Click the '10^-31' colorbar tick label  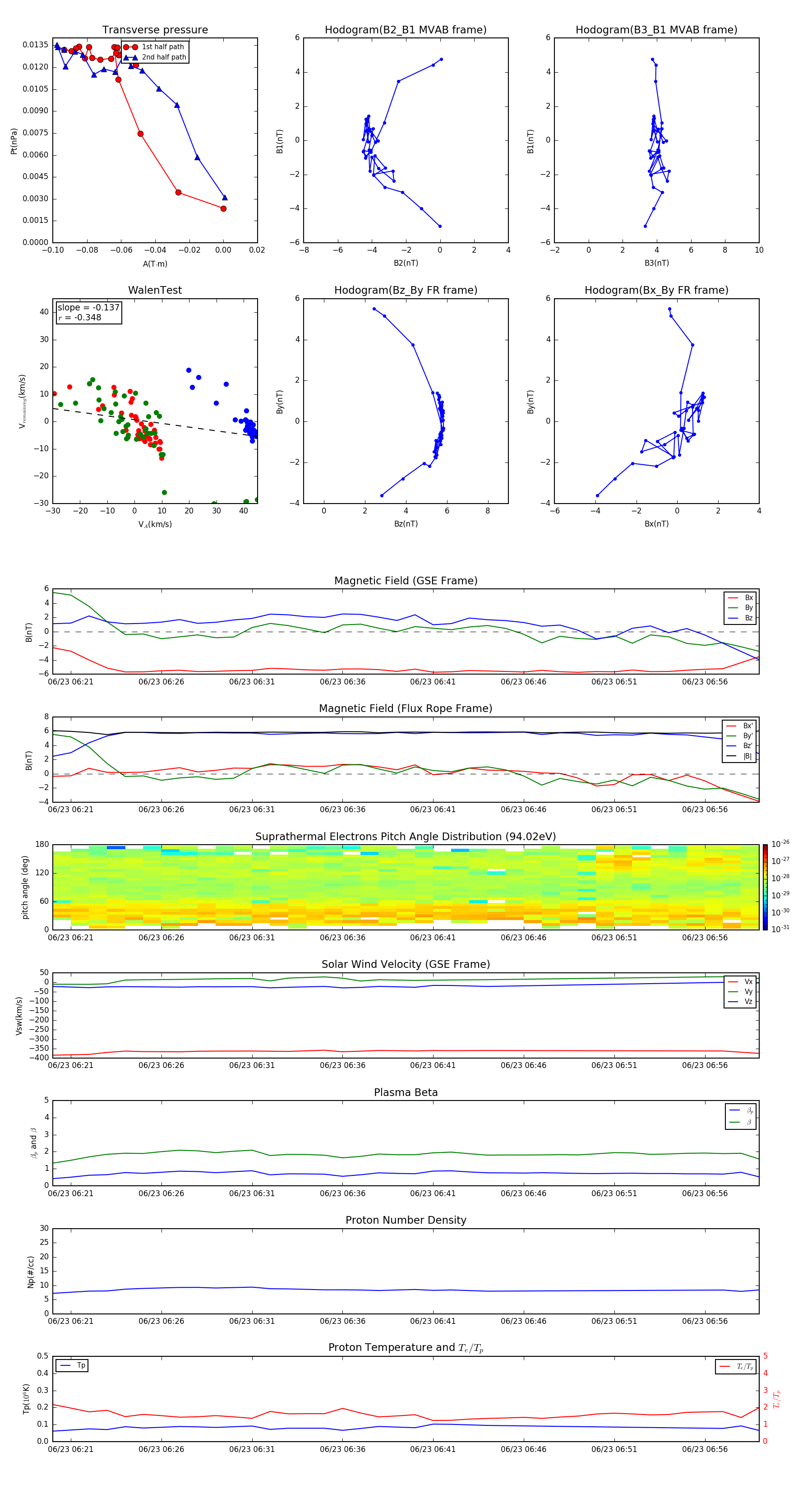point(781,929)
